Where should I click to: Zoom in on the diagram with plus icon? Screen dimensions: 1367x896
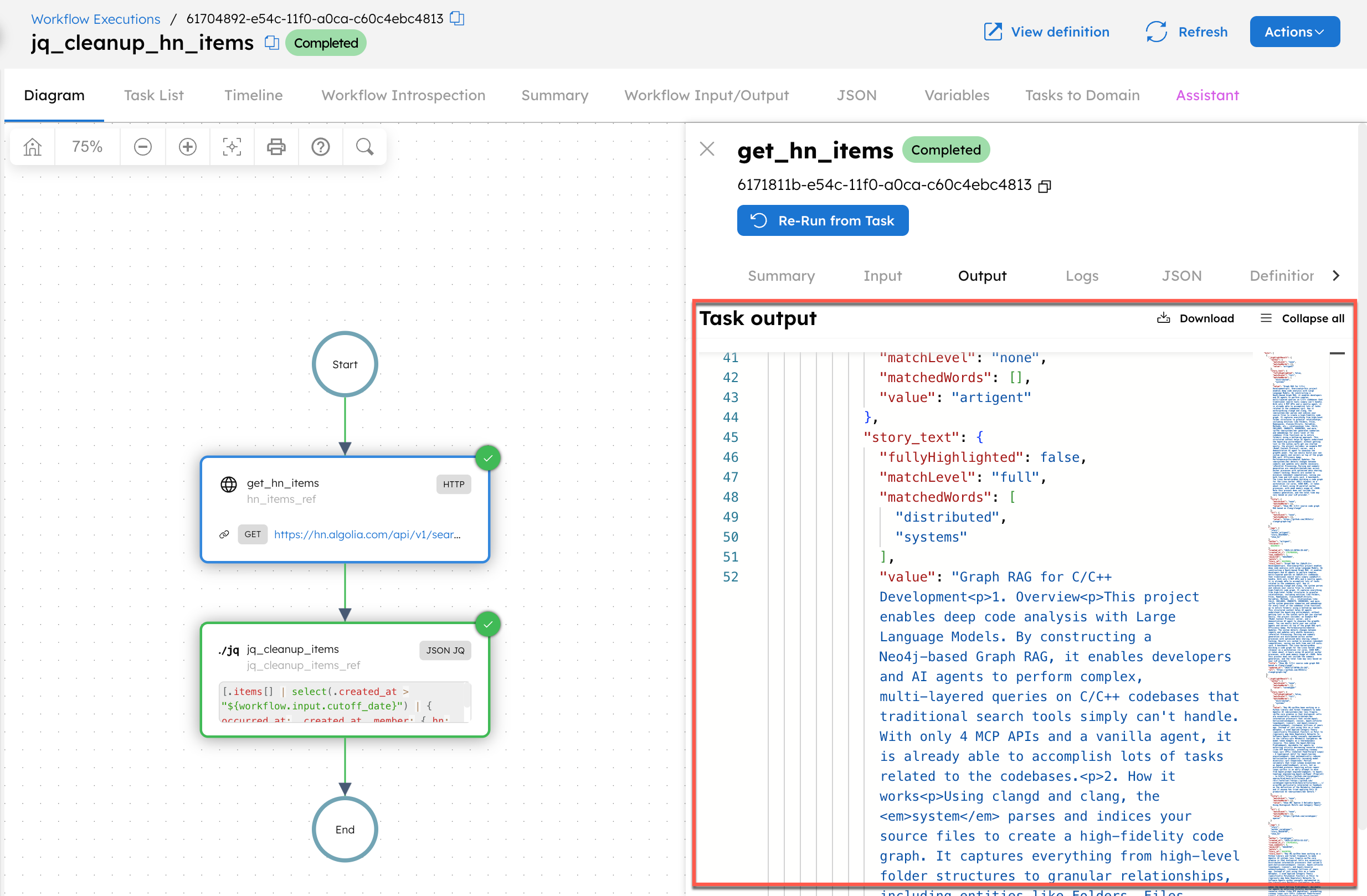click(x=187, y=146)
